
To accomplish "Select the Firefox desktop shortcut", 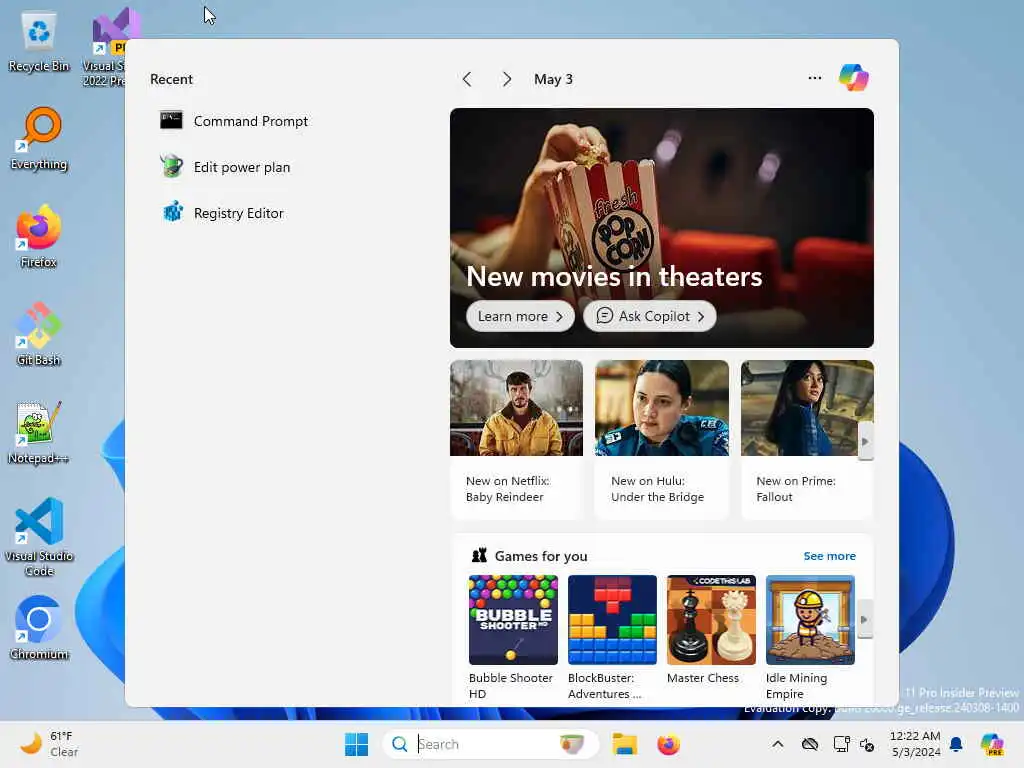I will [x=39, y=236].
